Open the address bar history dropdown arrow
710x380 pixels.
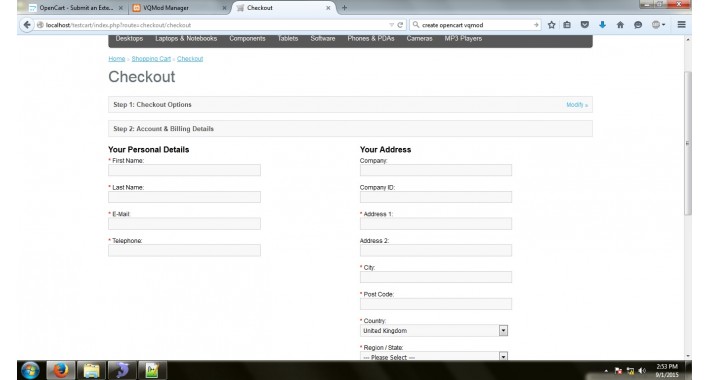coord(391,25)
